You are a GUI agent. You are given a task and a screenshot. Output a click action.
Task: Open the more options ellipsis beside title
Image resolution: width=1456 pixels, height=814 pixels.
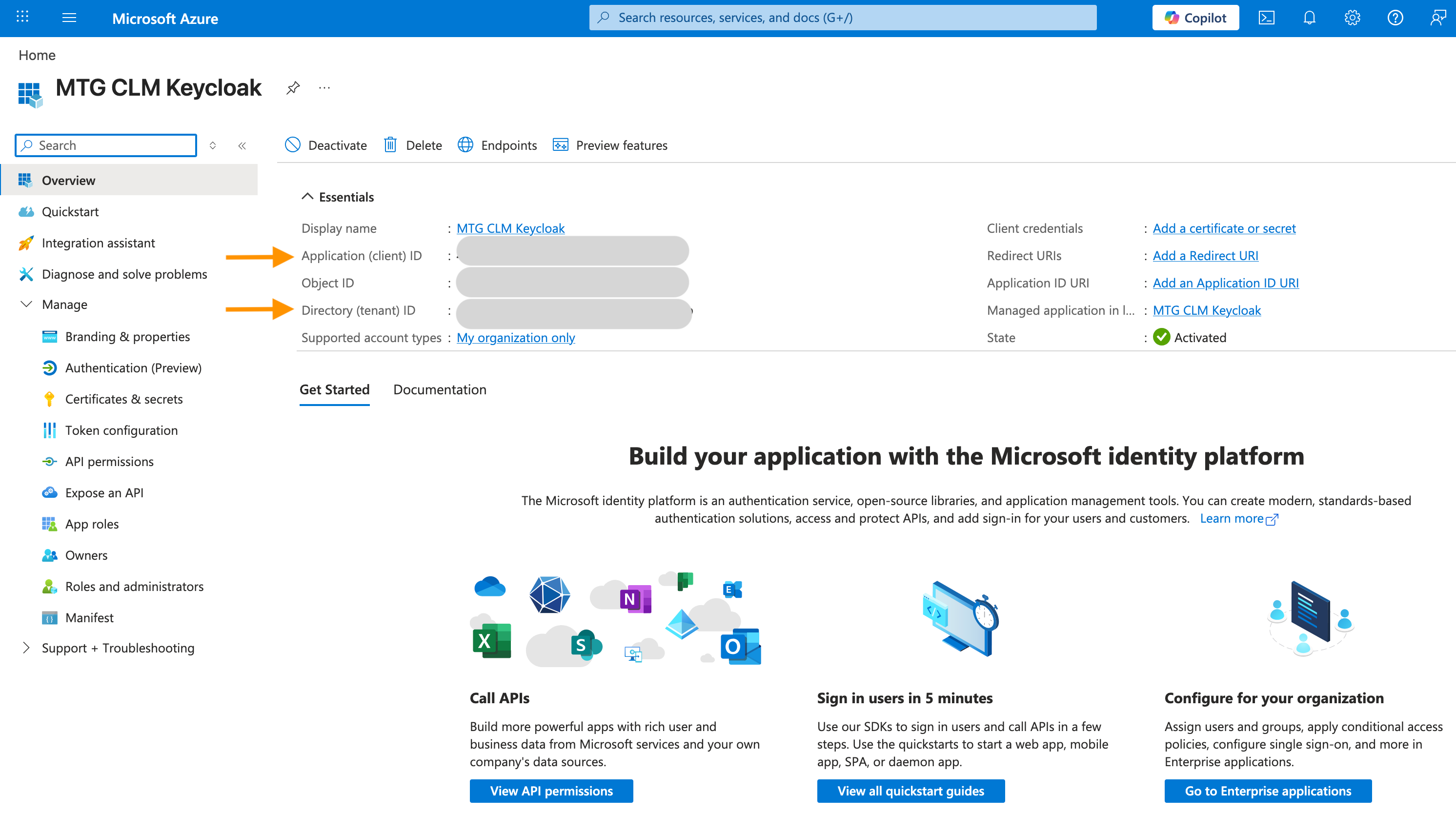[x=324, y=88]
